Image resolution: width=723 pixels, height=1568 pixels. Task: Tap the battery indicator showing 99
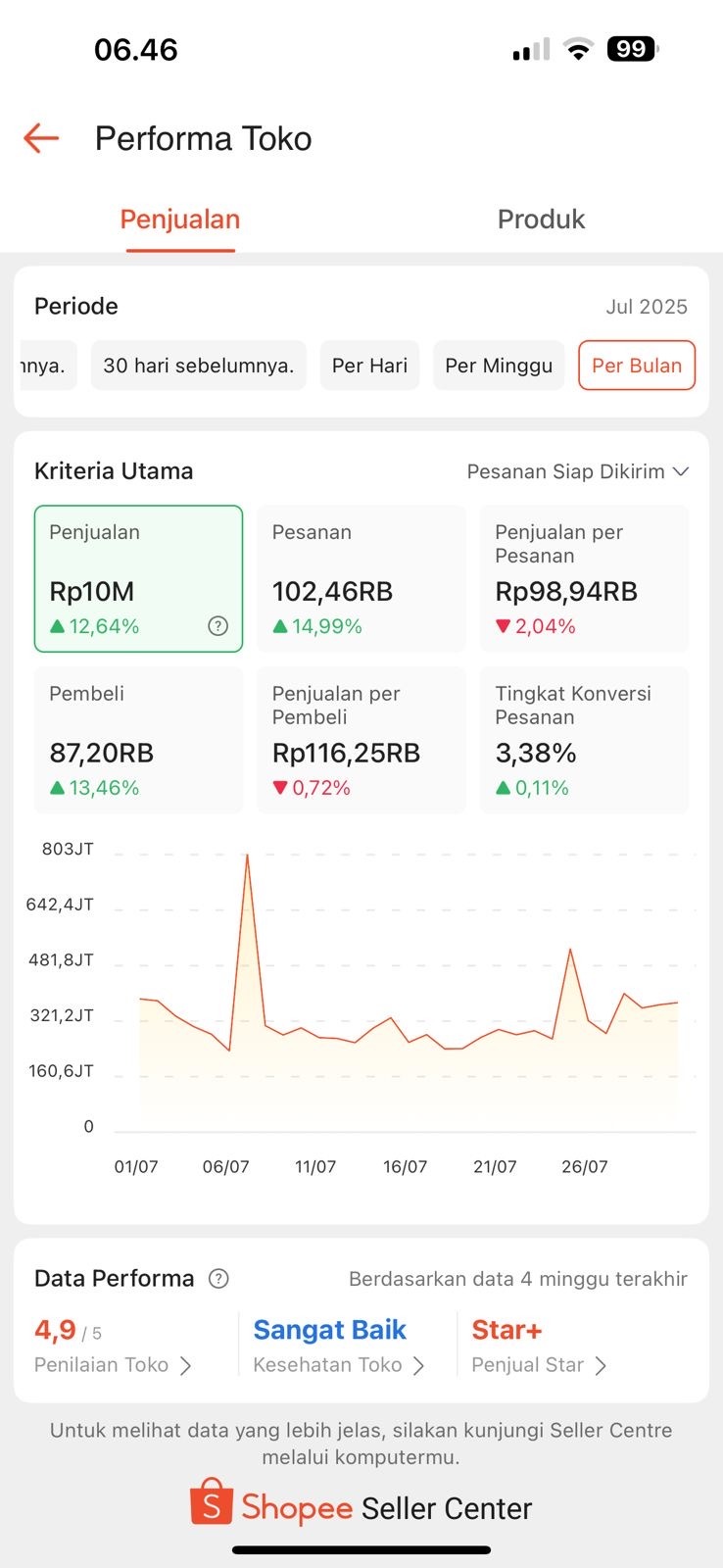tap(633, 49)
